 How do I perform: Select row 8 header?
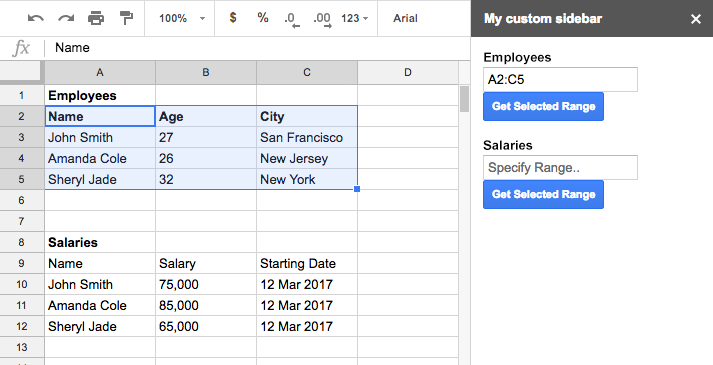point(22,242)
